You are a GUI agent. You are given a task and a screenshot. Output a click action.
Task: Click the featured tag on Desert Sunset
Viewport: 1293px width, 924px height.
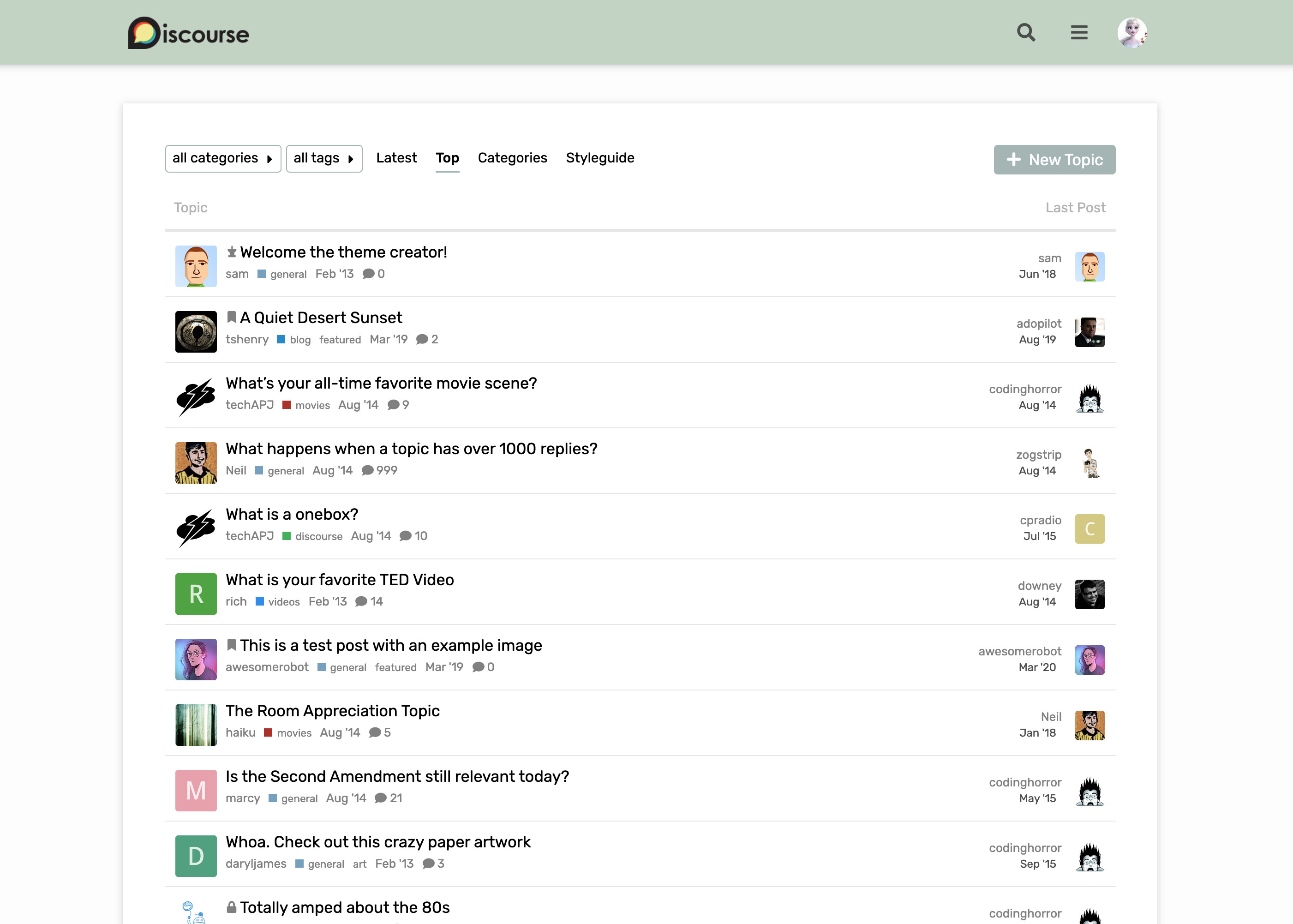pos(340,340)
